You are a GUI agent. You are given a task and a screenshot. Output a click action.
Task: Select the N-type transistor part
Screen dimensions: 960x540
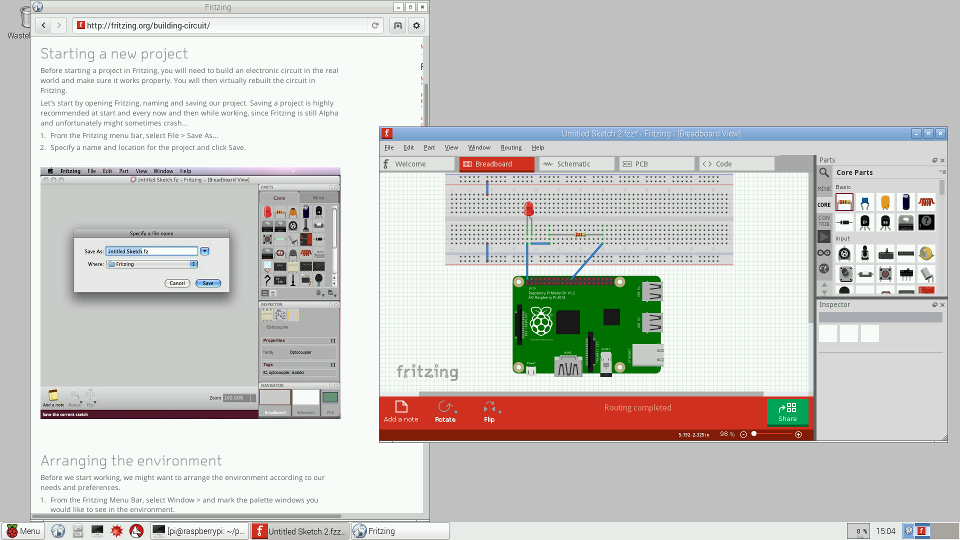click(x=885, y=222)
